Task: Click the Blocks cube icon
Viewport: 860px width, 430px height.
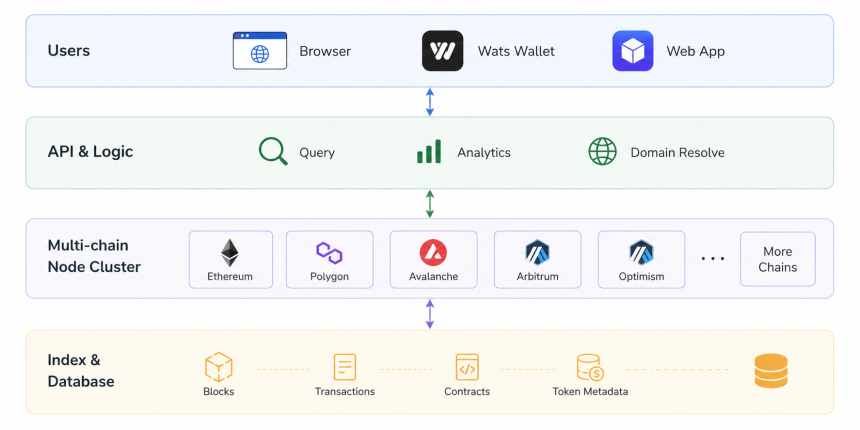Action: pyautogui.click(x=218, y=367)
